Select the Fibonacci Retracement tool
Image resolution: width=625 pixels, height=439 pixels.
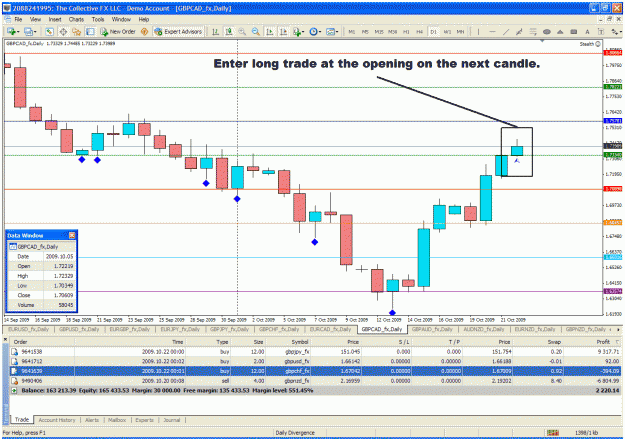click(533, 31)
